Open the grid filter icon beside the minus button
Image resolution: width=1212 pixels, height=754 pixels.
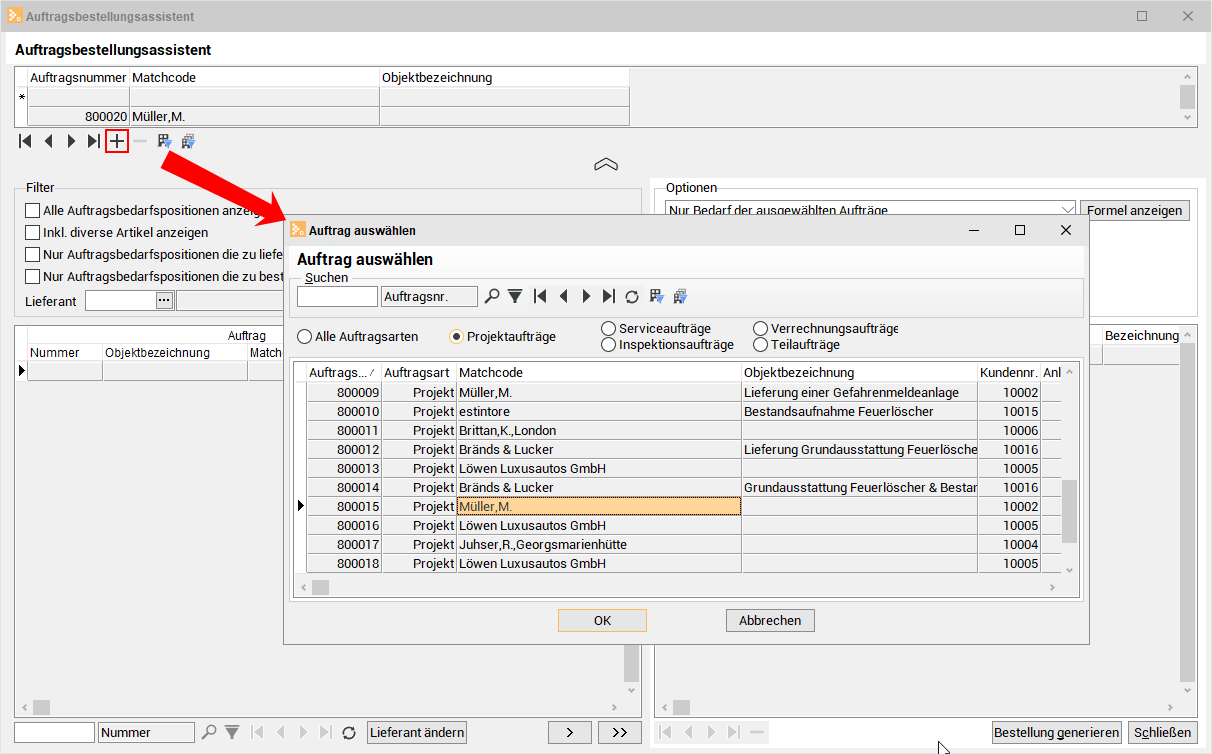164,142
